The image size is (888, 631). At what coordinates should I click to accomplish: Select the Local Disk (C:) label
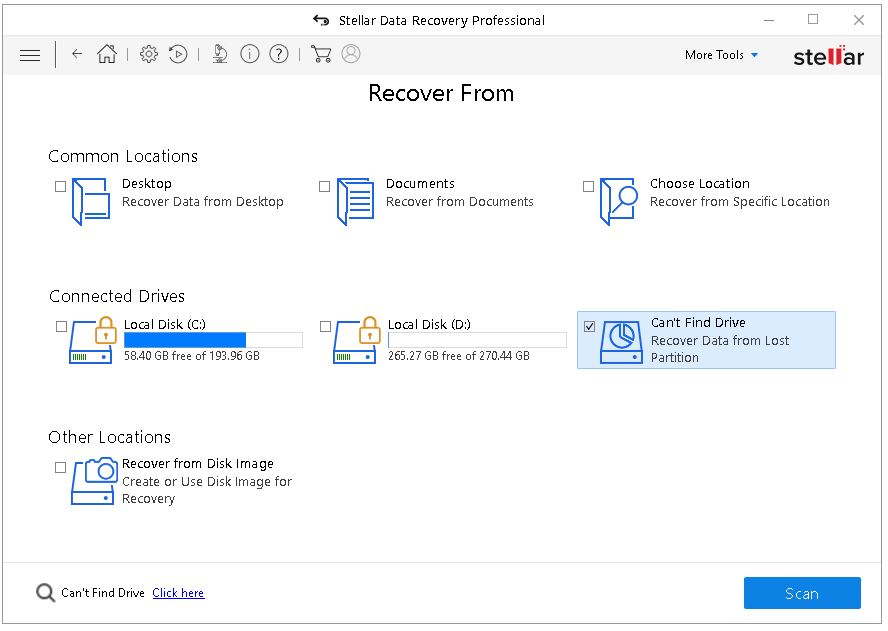pos(165,325)
